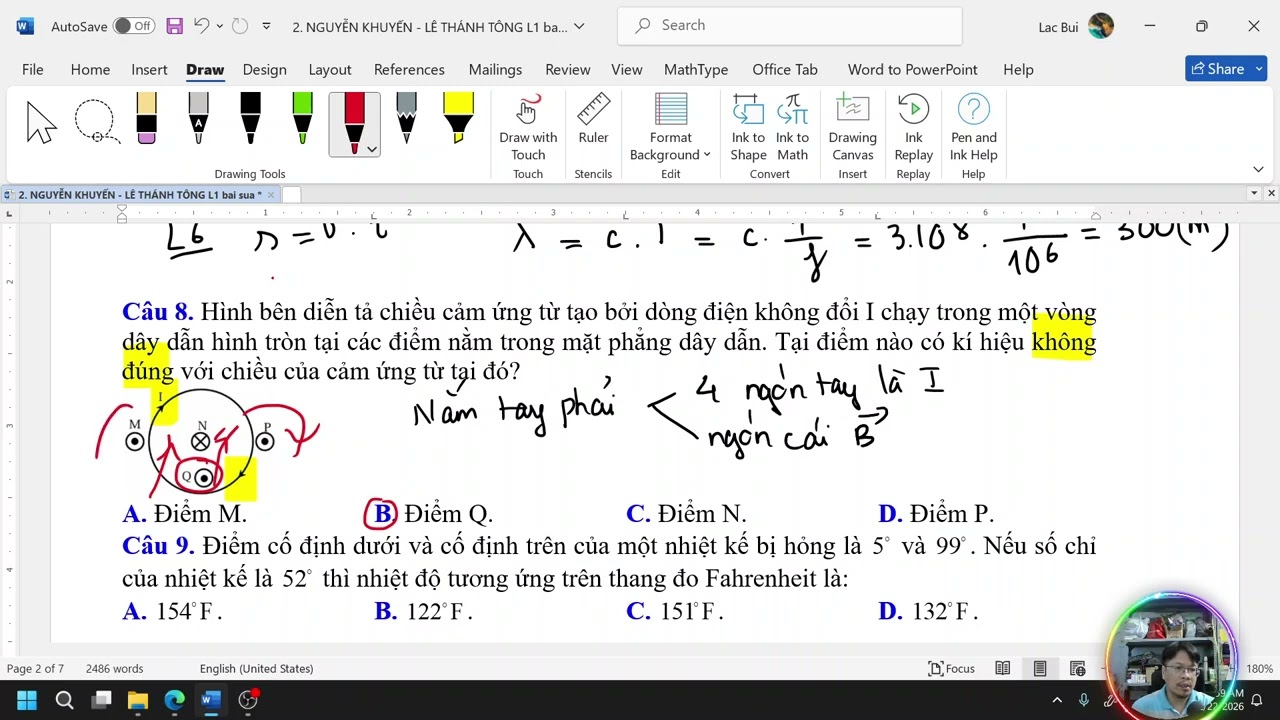
Task: Open Word to PowerPoint tab
Action: (913, 69)
